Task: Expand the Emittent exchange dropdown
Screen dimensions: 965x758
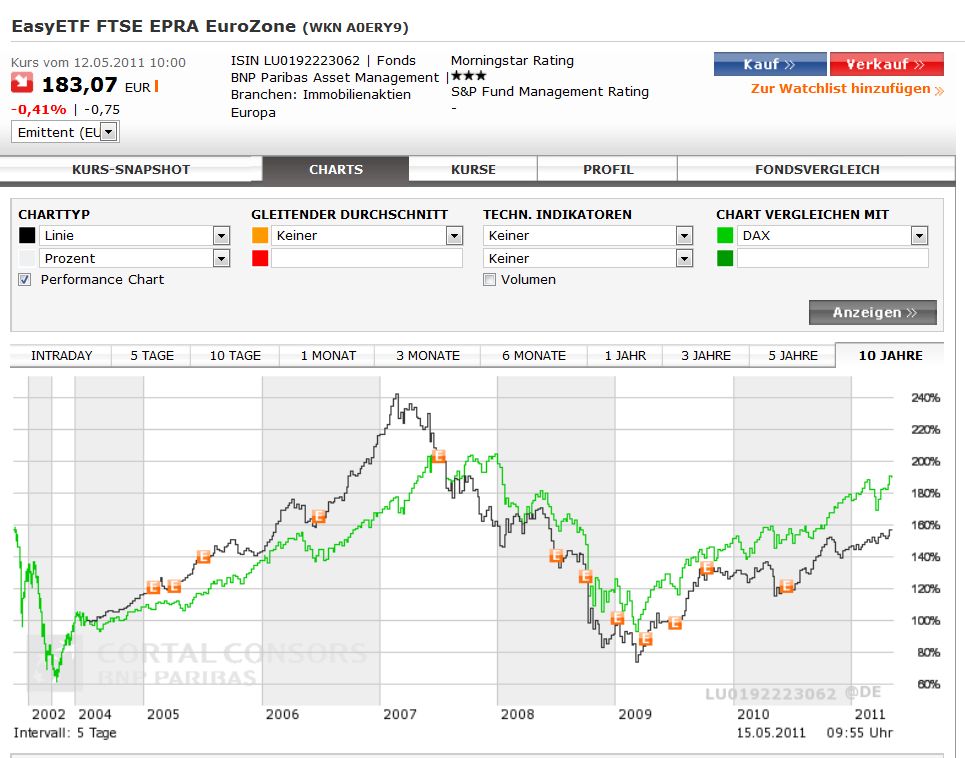Action: click(x=65, y=132)
